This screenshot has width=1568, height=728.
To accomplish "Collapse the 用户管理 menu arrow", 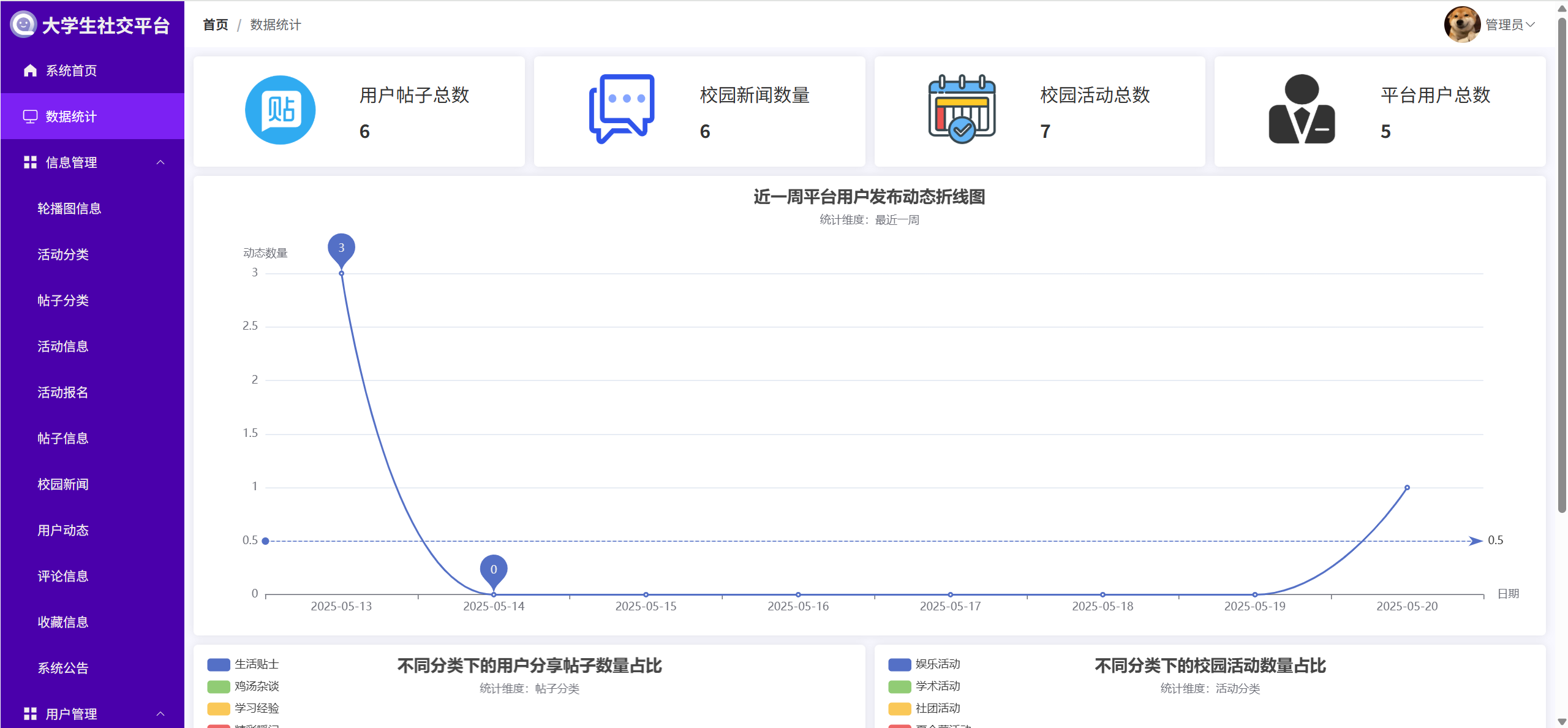I will point(160,714).
